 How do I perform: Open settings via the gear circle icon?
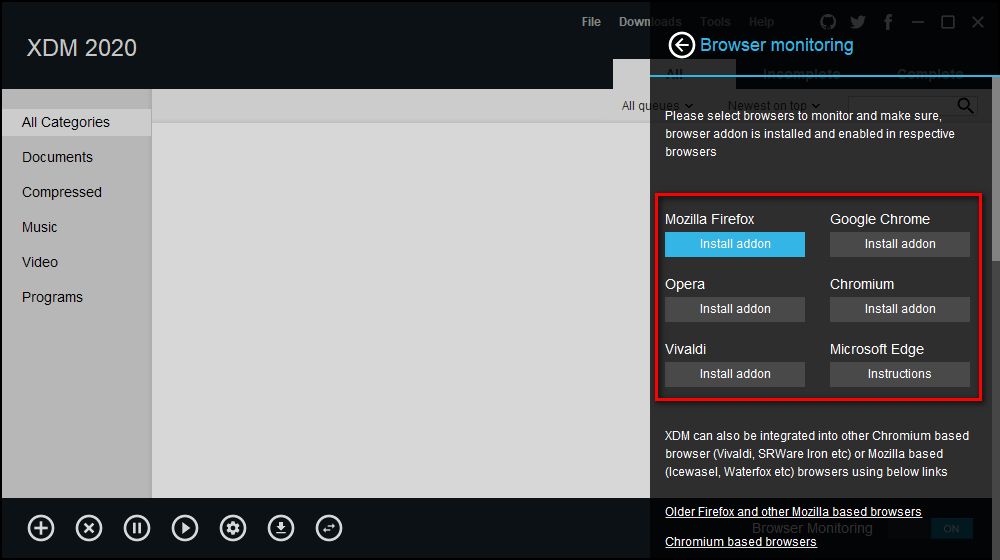[233, 528]
